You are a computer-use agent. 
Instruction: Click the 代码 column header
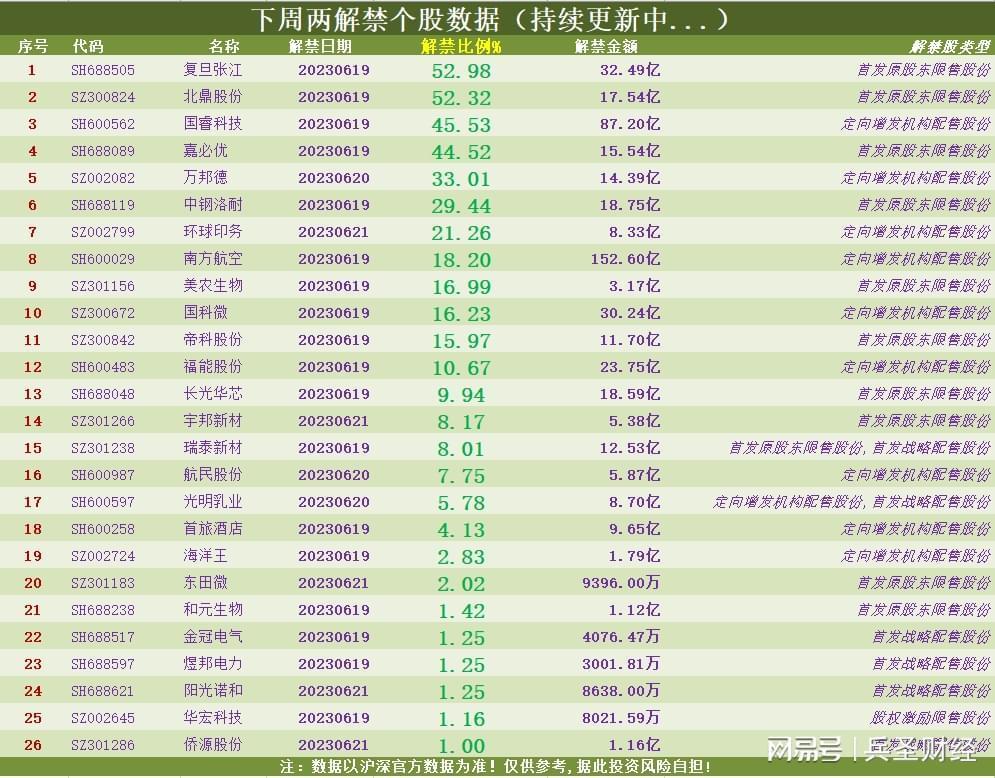point(88,46)
